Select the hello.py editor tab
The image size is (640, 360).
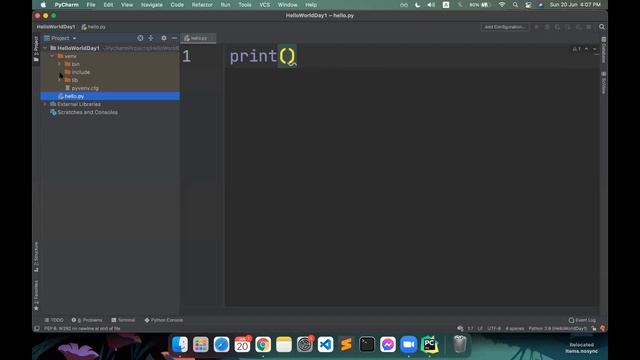point(198,38)
